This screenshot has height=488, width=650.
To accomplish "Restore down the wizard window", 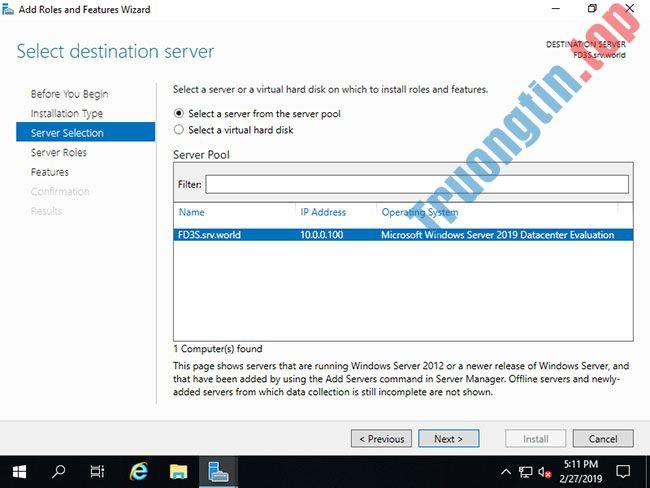I will coord(593,9).
